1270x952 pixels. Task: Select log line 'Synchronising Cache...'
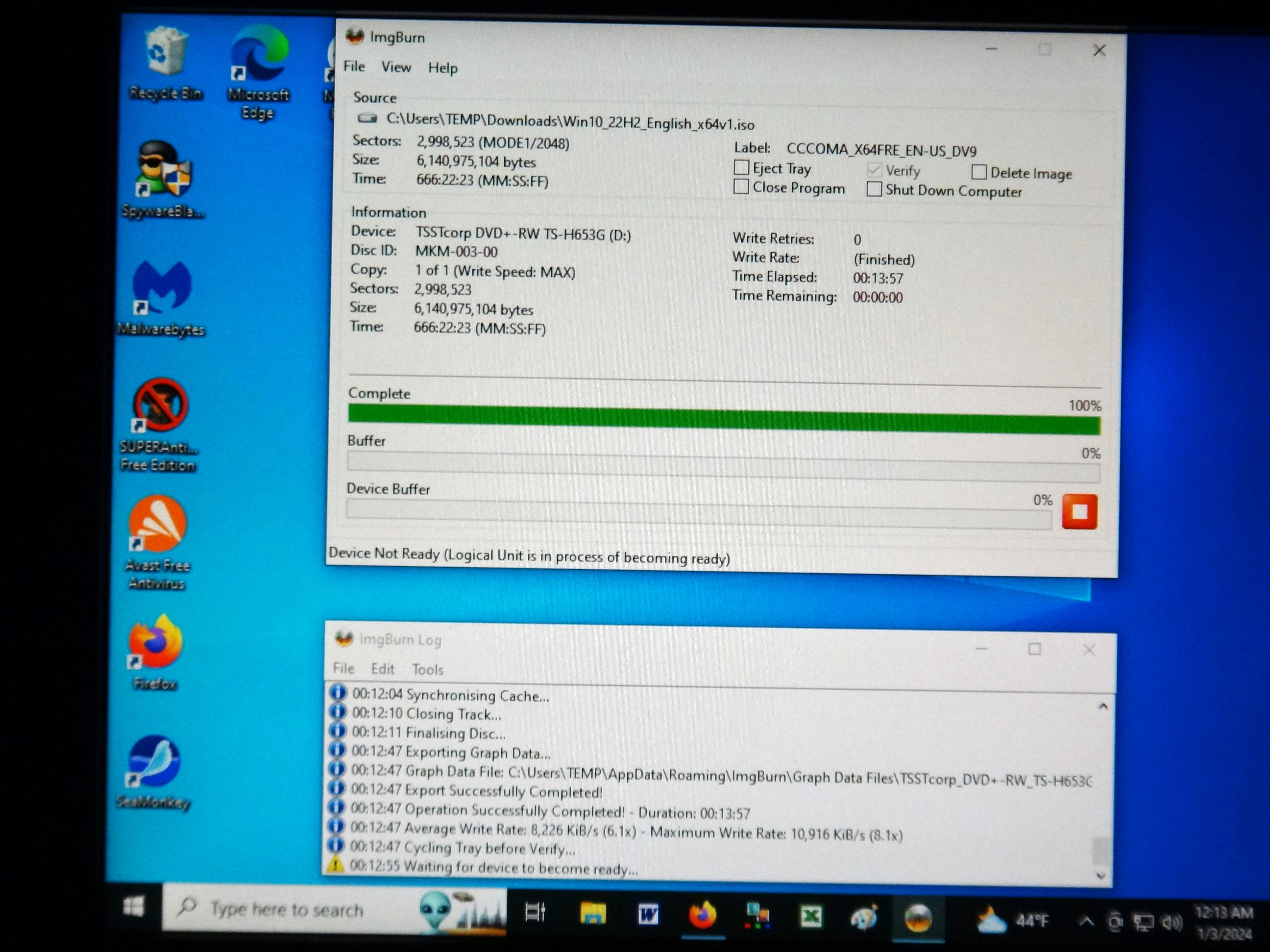450,695
